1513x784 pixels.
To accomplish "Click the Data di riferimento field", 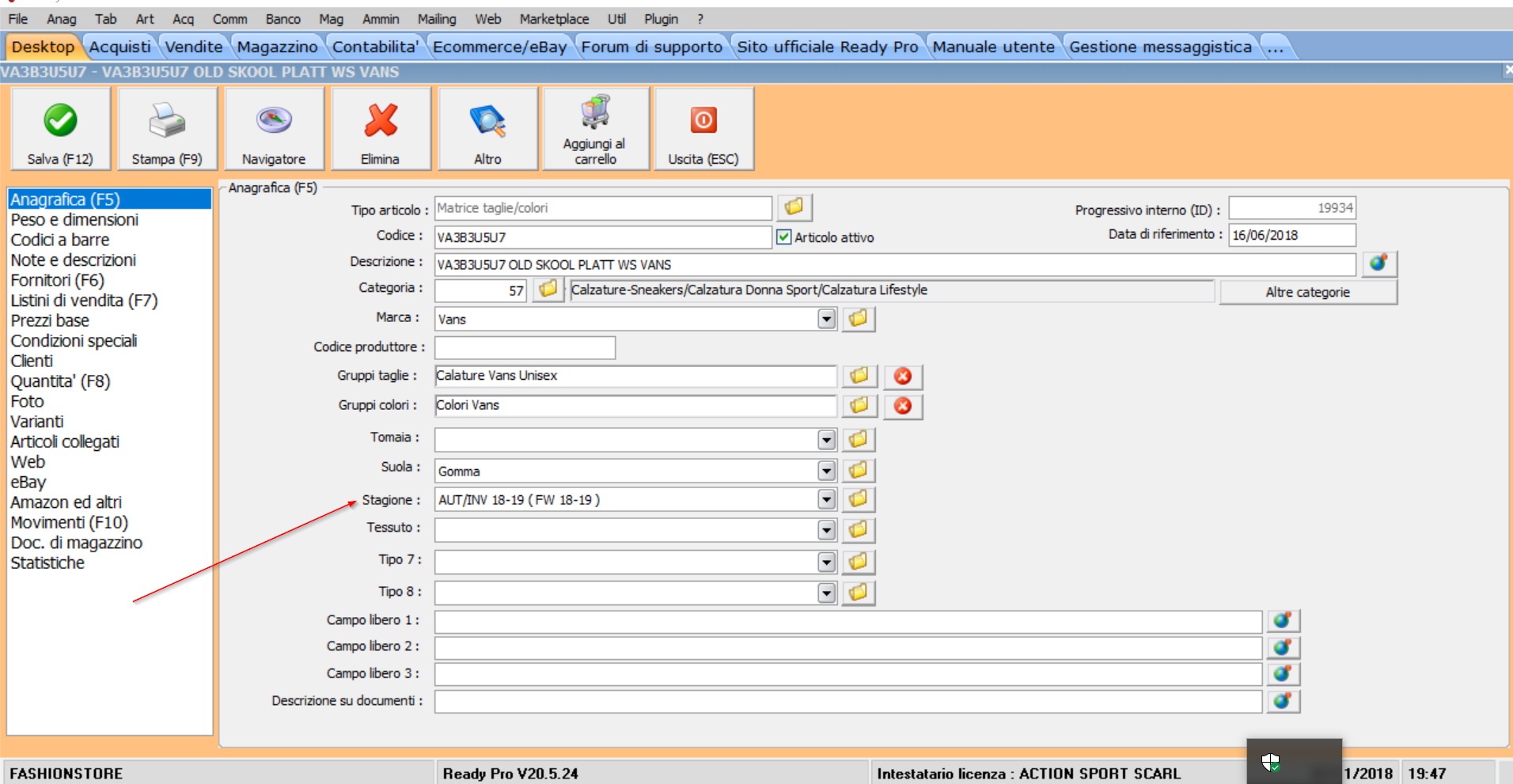I will click(x=1291, y=235).
